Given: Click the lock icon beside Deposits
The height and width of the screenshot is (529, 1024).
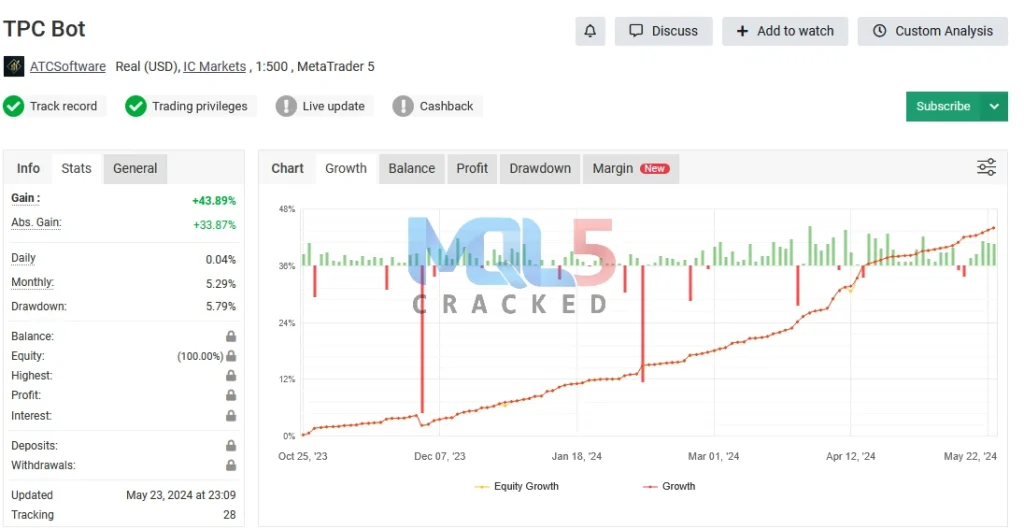Looking at the screenshot, I should click(x=231, y=446).
